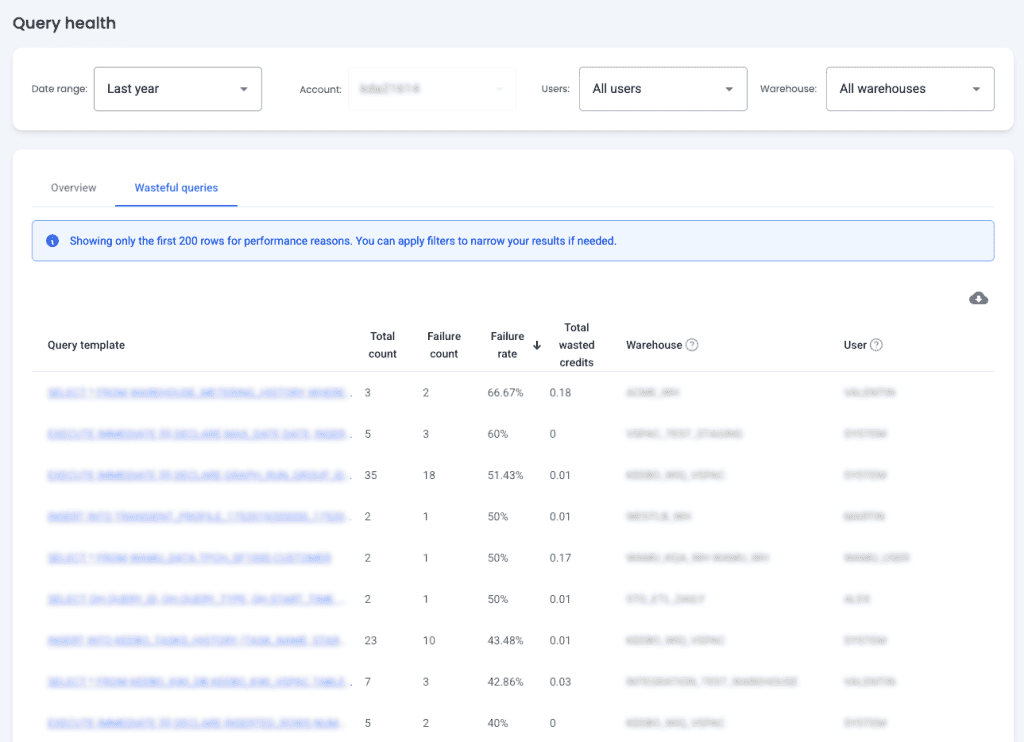Sort by the Failure count column header
1024x742 pixels.
tap(443, 345)
